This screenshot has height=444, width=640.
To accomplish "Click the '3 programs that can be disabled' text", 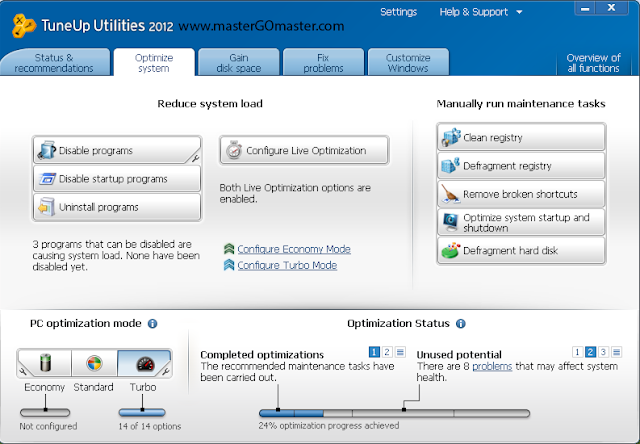I will 116,255.
